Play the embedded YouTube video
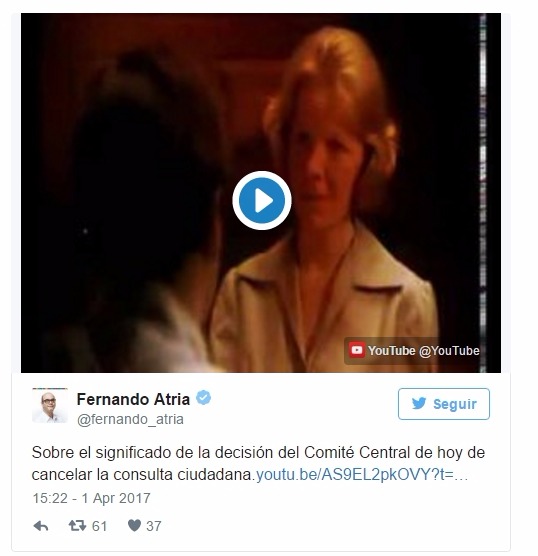Screen dimensions: 538x556 coord(262,200)
